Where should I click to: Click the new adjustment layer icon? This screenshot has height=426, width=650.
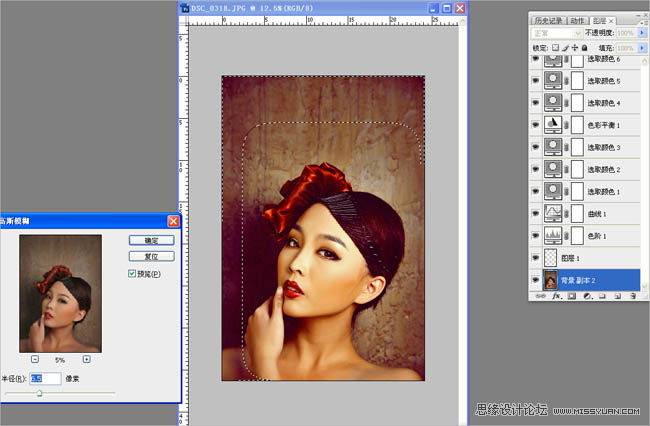click(589, 297)
